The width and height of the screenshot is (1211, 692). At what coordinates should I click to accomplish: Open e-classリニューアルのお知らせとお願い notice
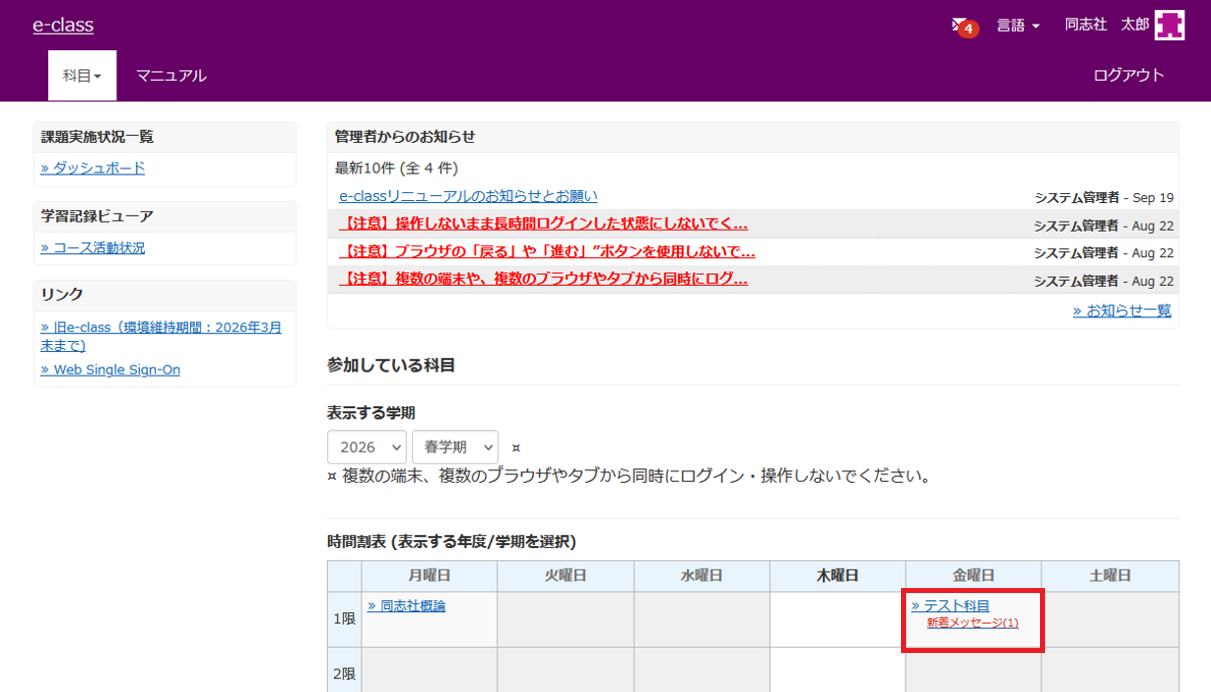pos(468,196)
